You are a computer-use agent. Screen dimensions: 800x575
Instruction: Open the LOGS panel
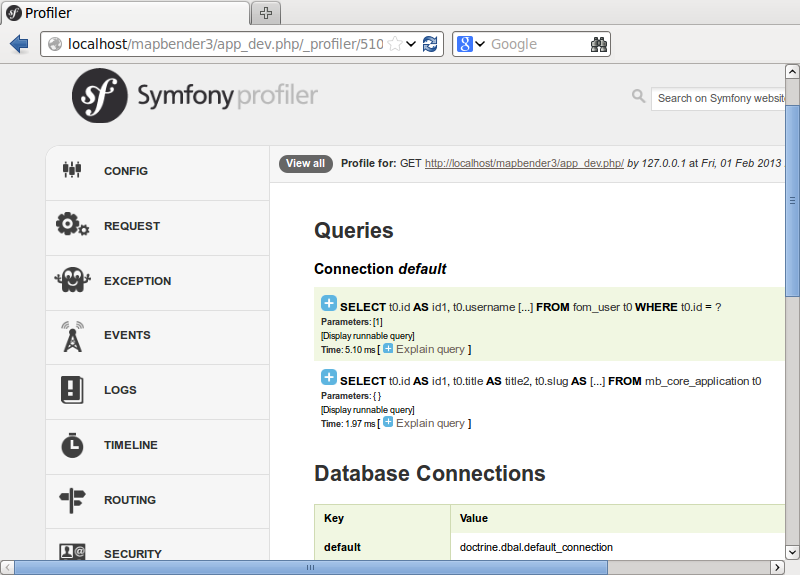pos(157,392)
